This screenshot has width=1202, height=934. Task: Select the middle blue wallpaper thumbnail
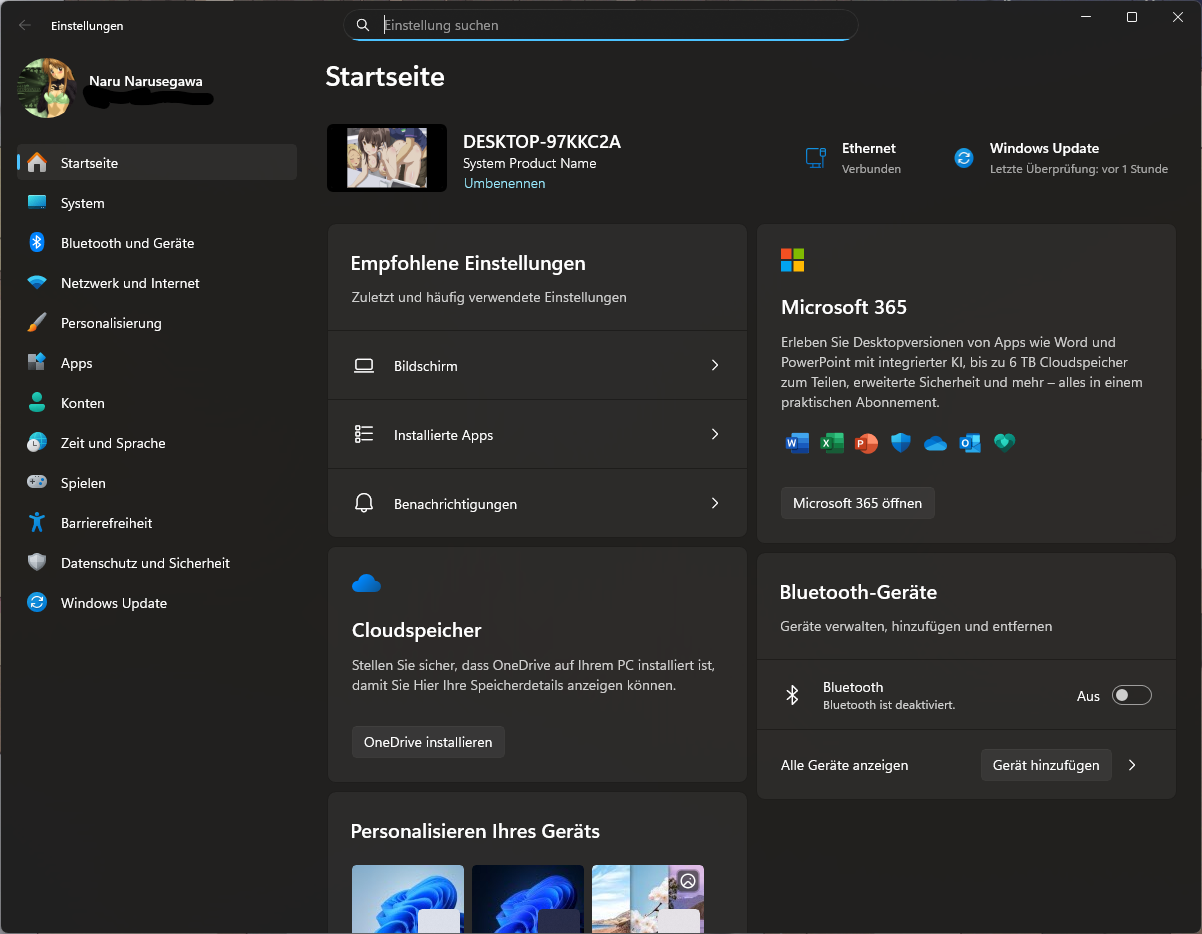click(x=527, y=899)
